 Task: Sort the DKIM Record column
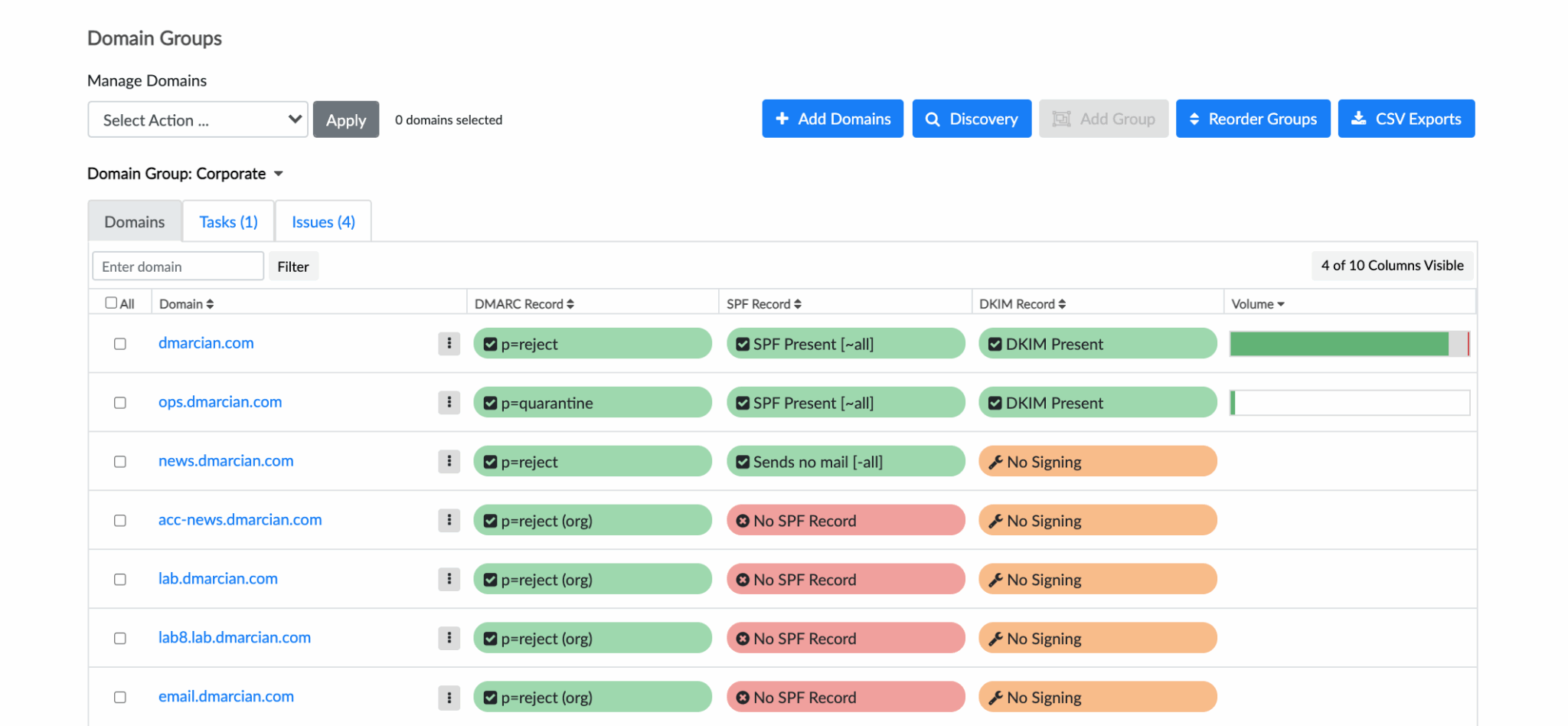[x=1062, y=304]
